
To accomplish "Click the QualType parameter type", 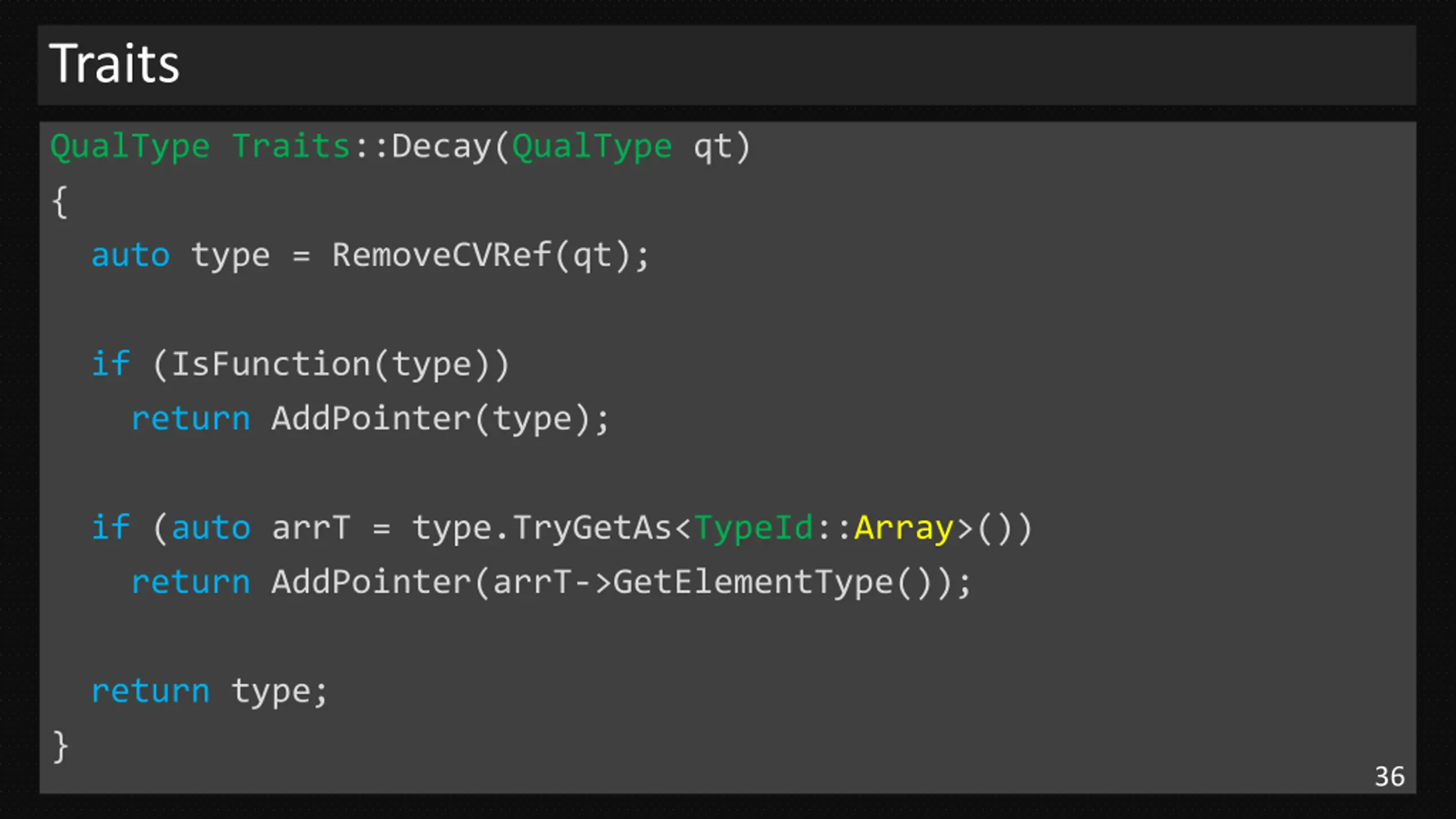I will [x=592, y=147].
